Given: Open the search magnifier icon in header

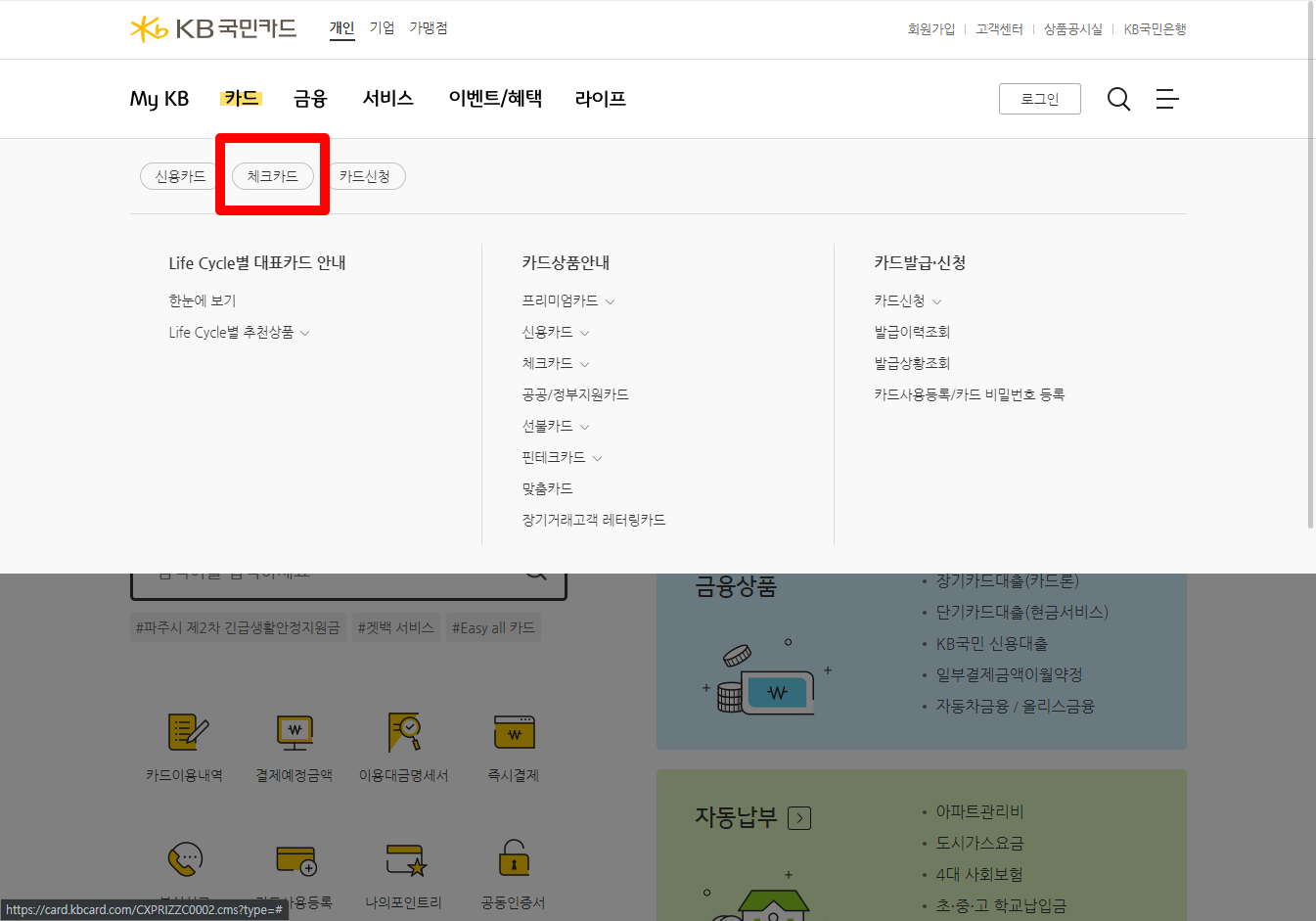Looking at the screenshot, I should pyautogui.click(x=1118, y=99).
